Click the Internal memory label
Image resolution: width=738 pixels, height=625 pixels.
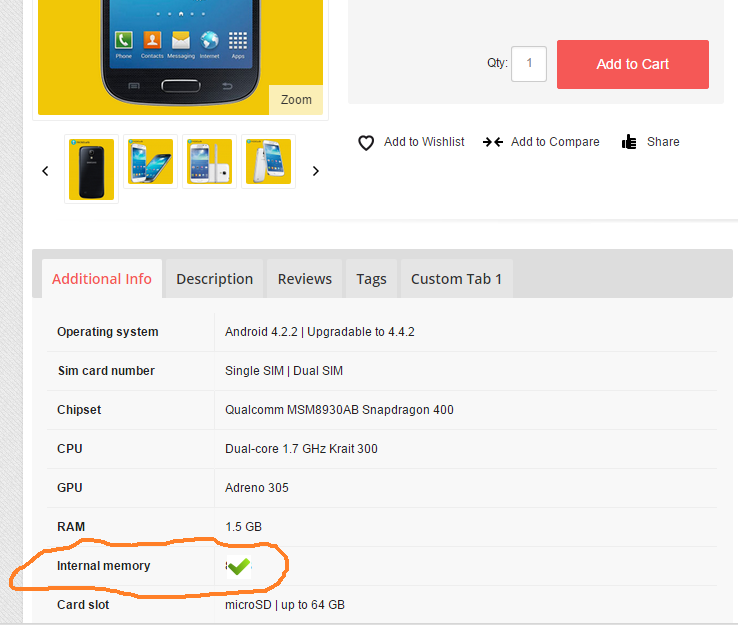point(104,566)
